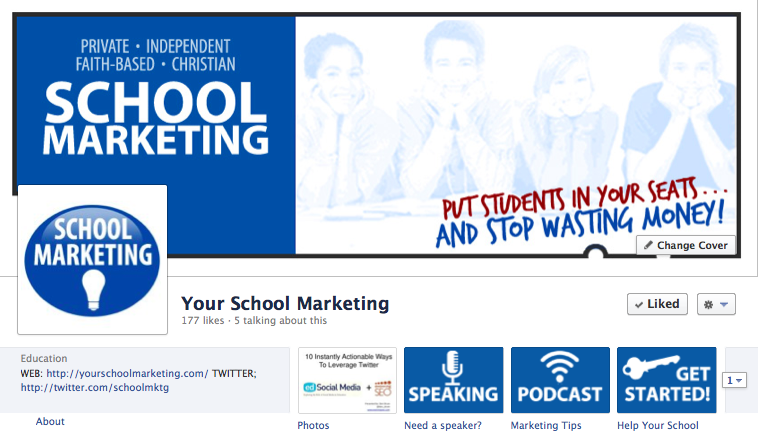Click the page title Your School Marketing
The height and width of the screenshot is (441, 758).
[x=285, y=303]
